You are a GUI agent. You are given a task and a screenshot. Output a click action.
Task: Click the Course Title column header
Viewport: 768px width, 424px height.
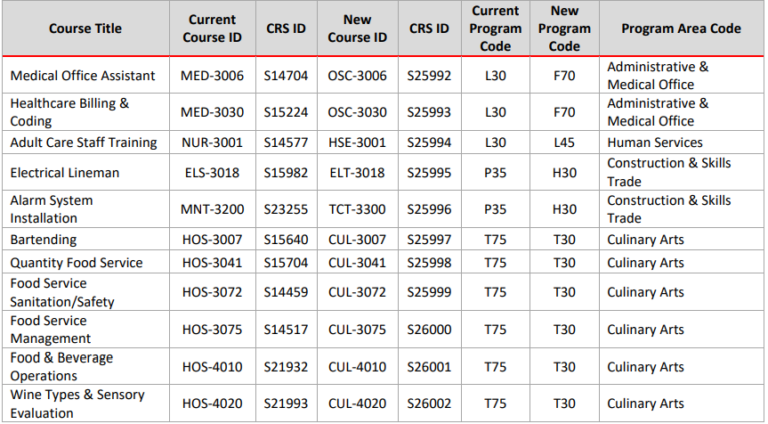click(x=85, y=29)
